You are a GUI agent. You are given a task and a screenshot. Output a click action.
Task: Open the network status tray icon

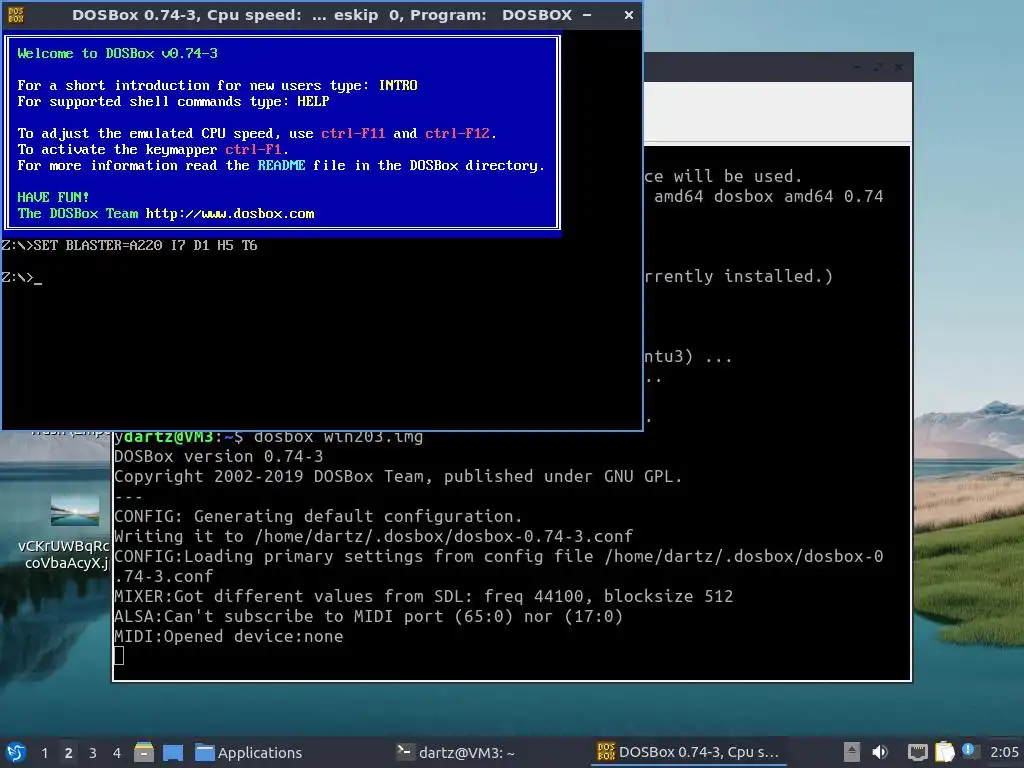click(918, 752)
